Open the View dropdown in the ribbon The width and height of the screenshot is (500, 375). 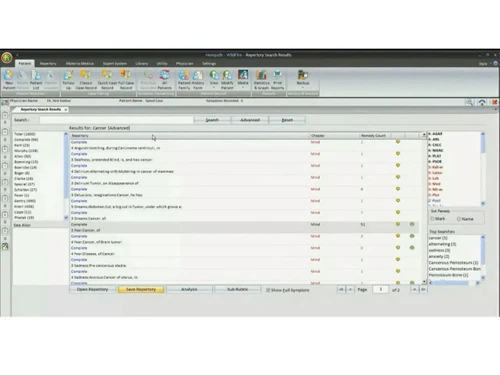[x=214, y=80]
